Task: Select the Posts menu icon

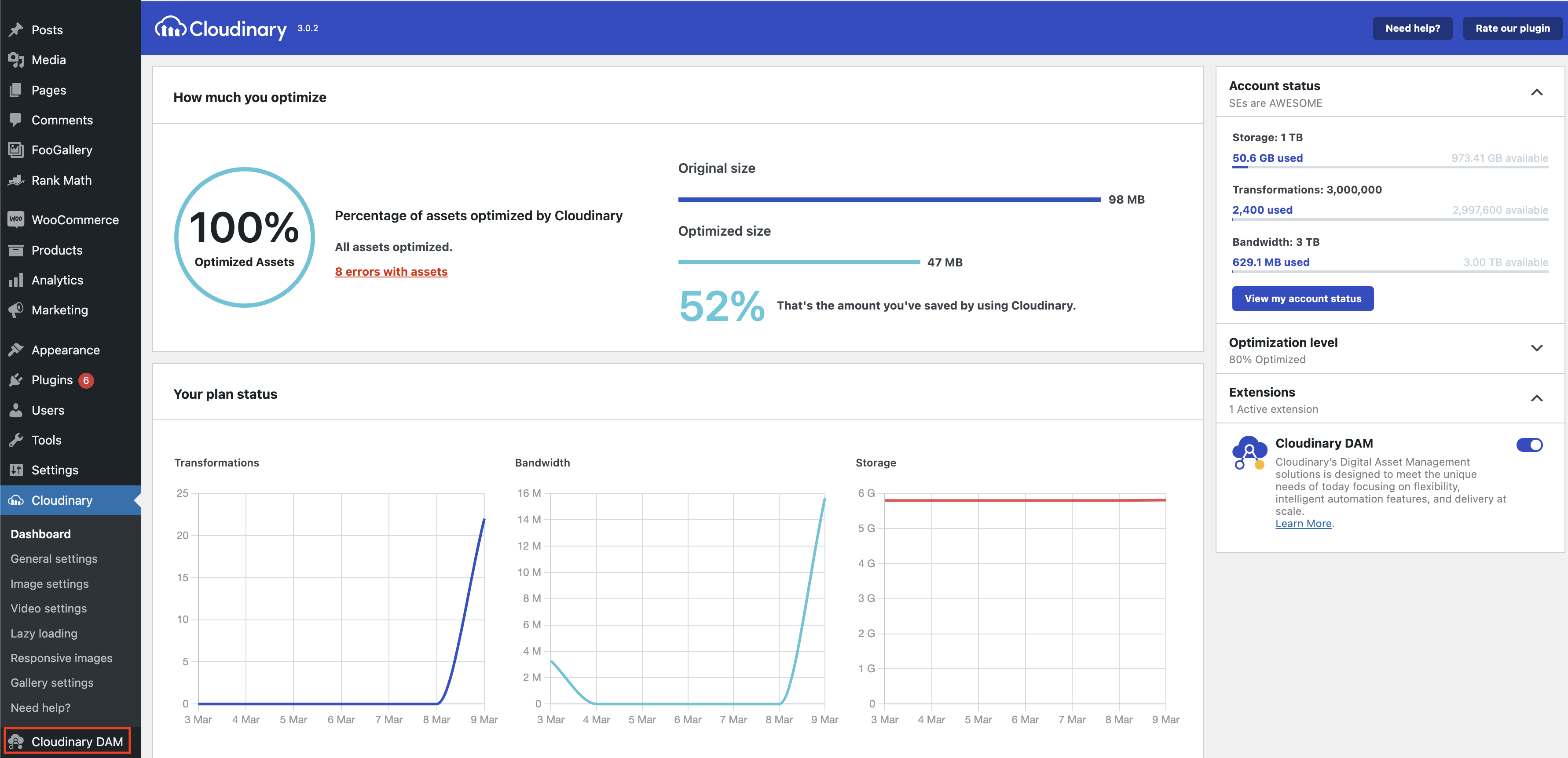Action: 17,29
